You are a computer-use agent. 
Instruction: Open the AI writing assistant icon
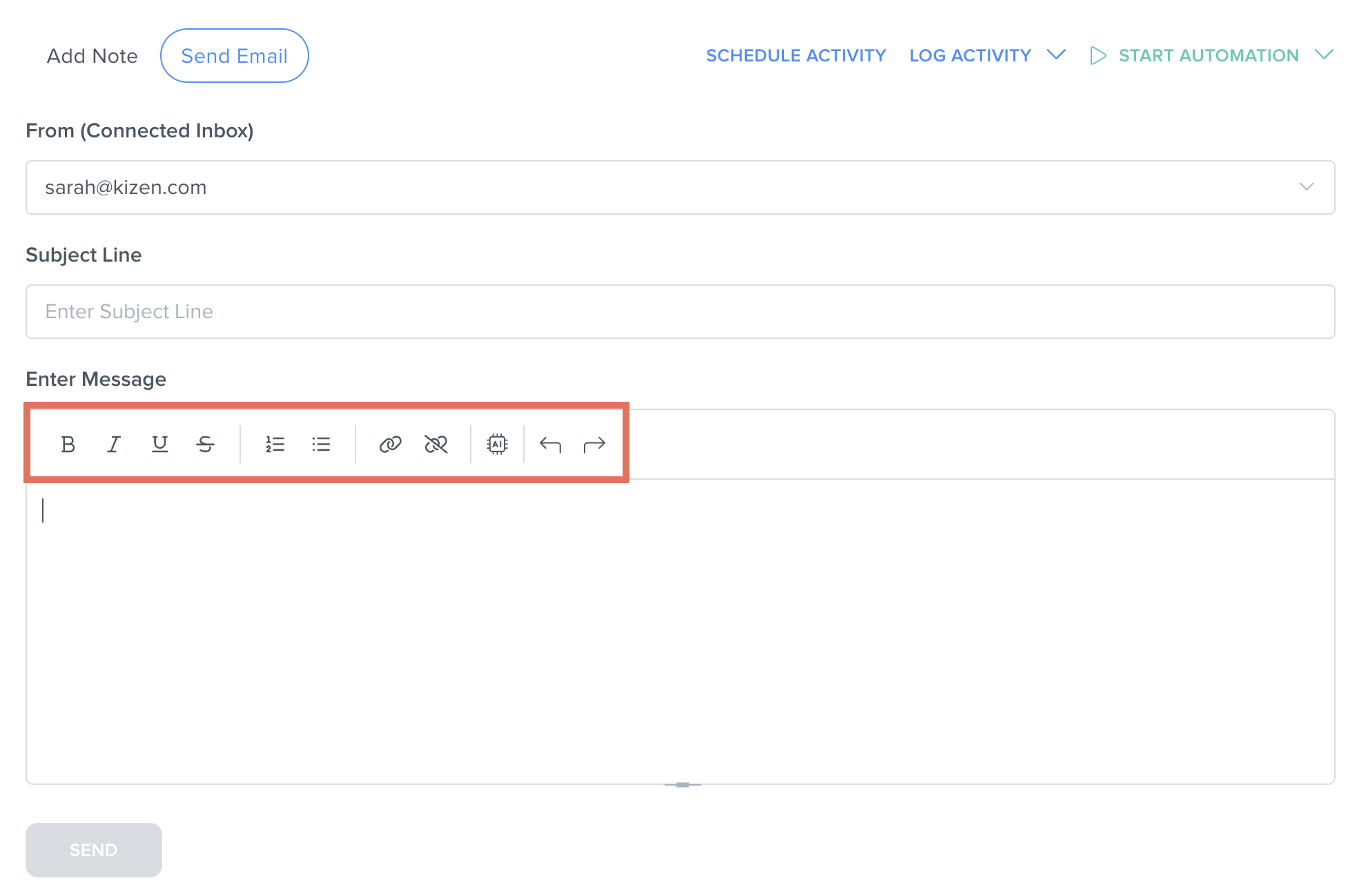[497, 444]
